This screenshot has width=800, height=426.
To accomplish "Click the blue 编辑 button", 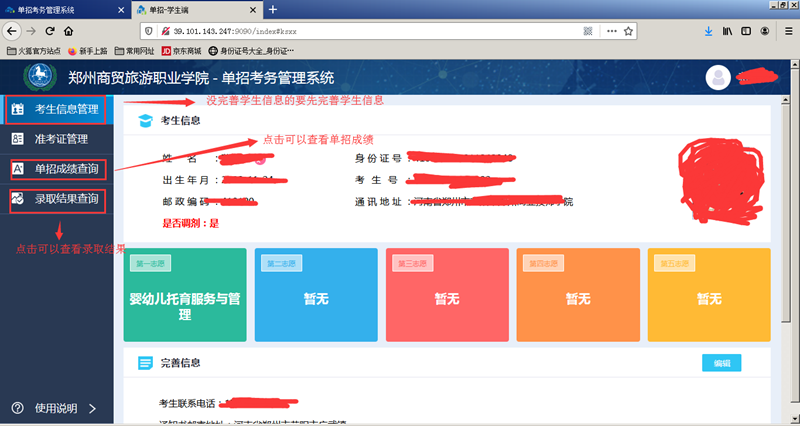I will pos(721,363).
